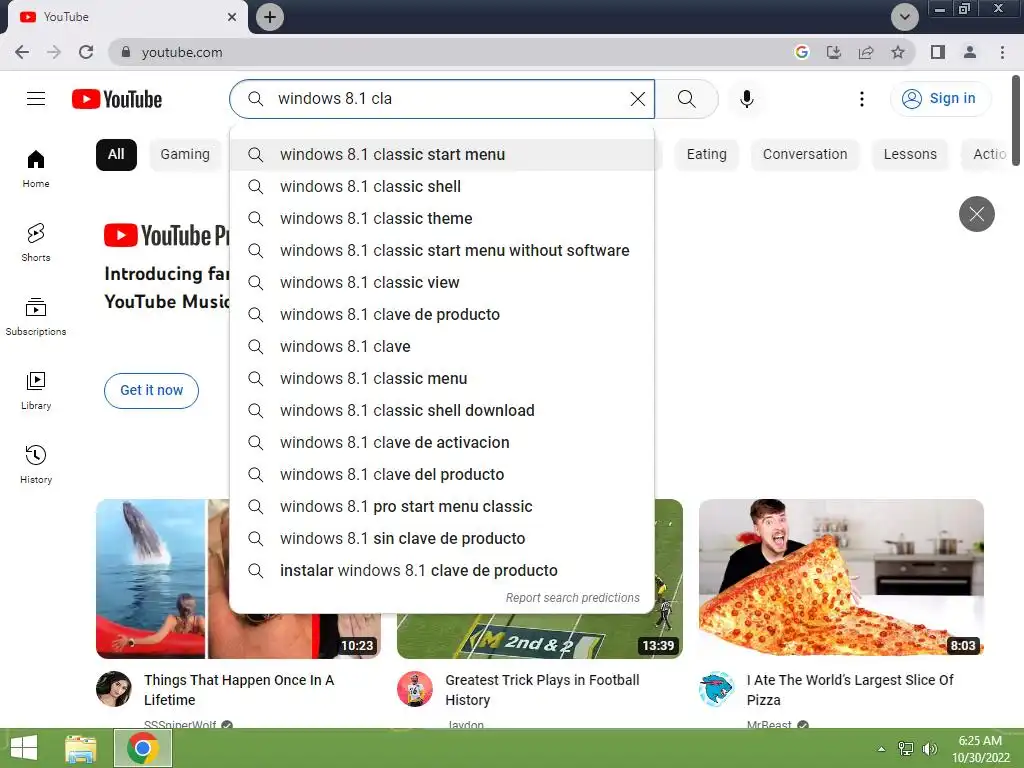Open volume control in system tray
The height and width of the screenshot is (768, 1024).
[x=929, y=748]
